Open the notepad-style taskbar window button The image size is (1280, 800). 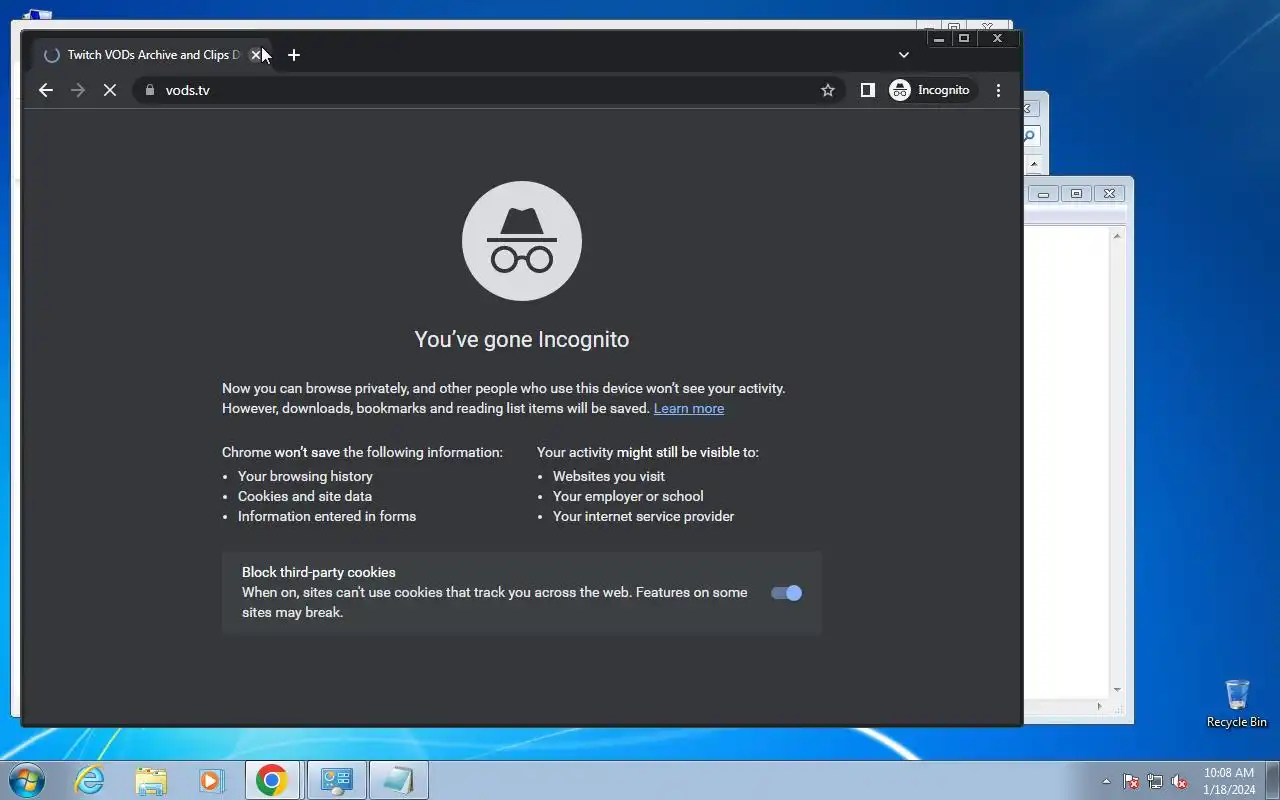tap(398, 780)
